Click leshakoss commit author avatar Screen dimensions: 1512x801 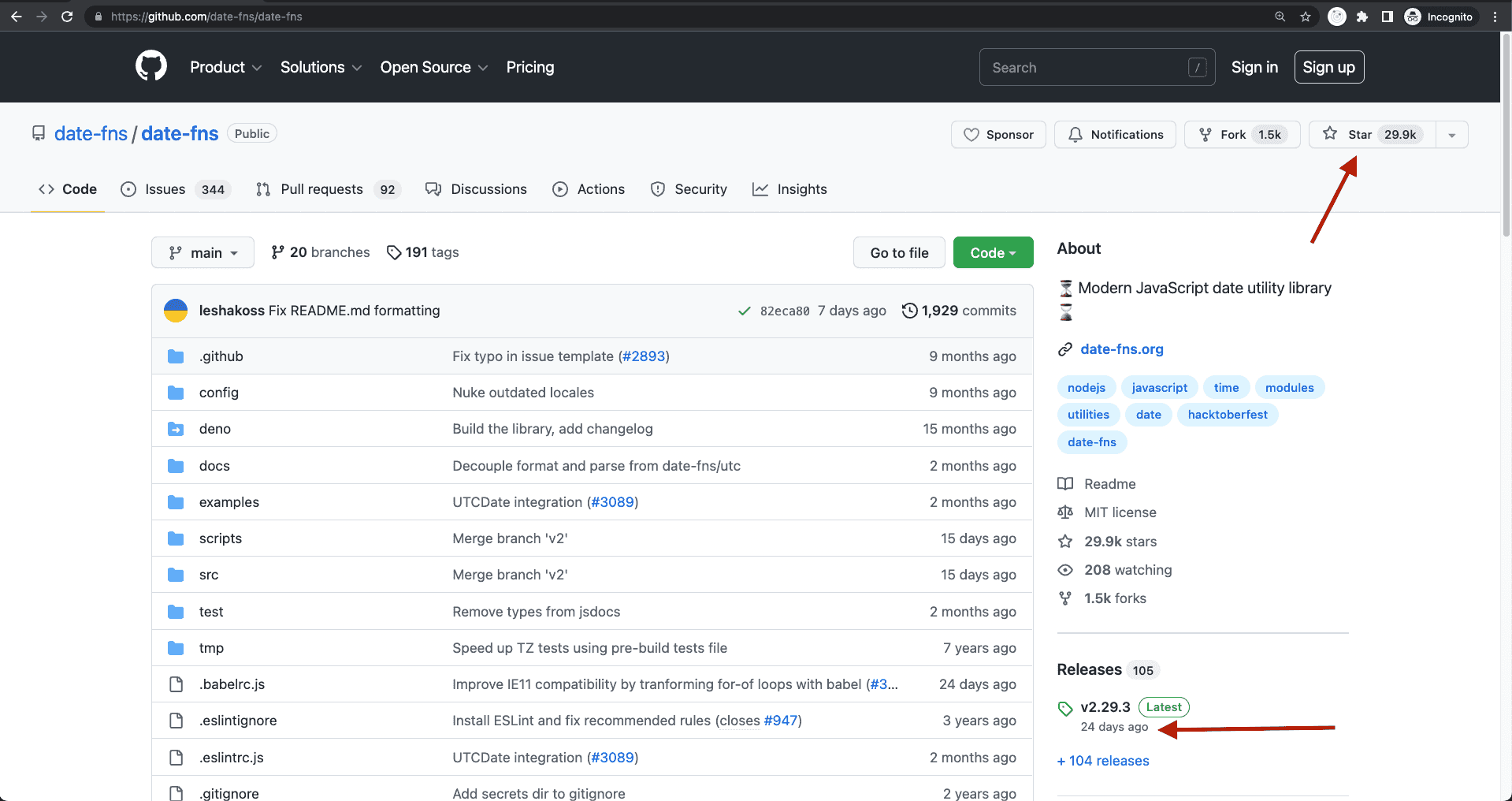click(176, 311)
